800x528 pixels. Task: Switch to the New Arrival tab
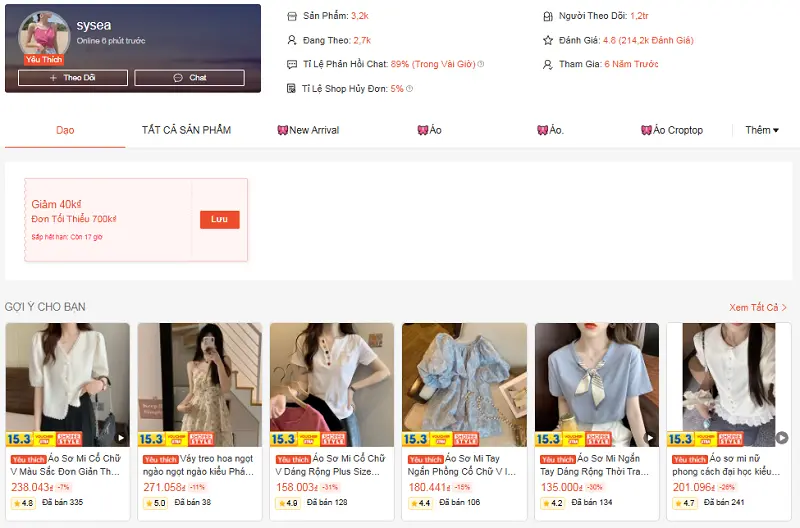pyautogui.click(x=308, y=130)
